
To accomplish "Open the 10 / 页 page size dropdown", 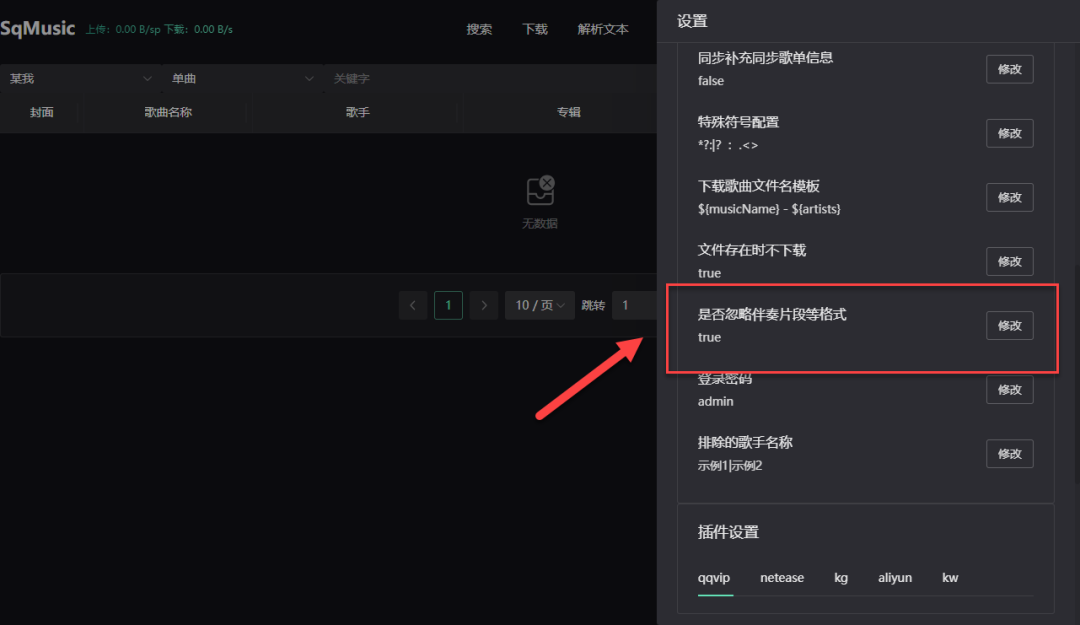I will 540,305.
